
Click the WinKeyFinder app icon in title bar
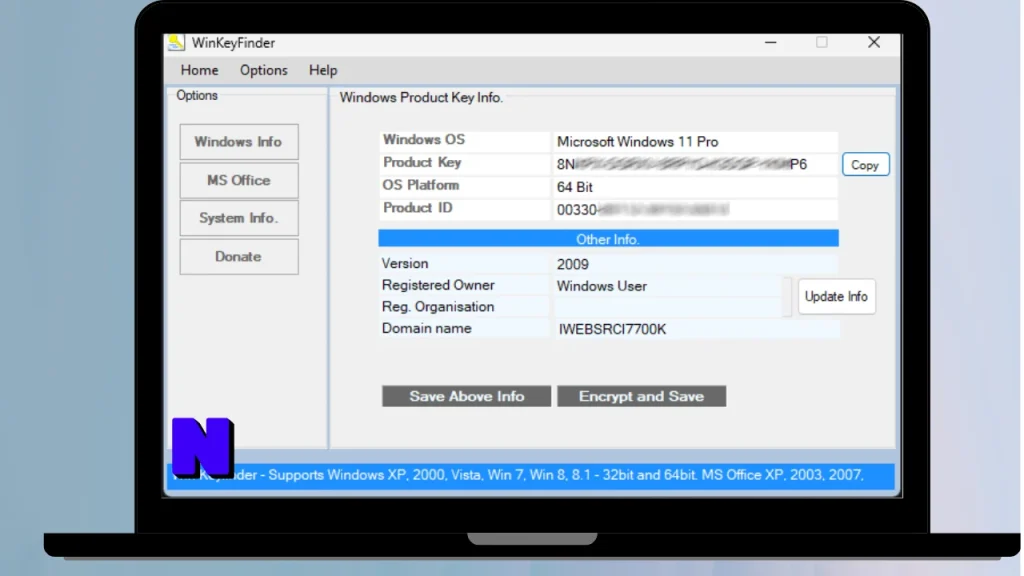click(x=176, y=42)
